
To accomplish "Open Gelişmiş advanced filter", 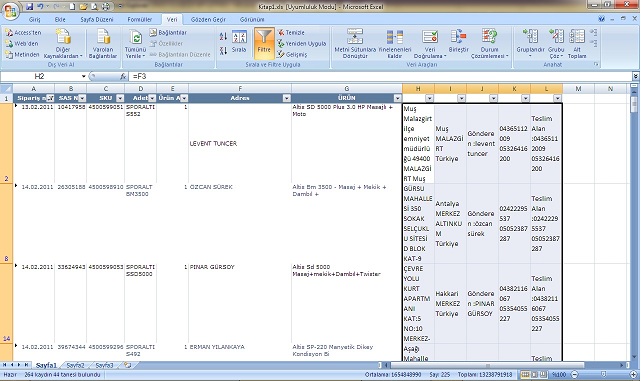I will tap(292, 54).
